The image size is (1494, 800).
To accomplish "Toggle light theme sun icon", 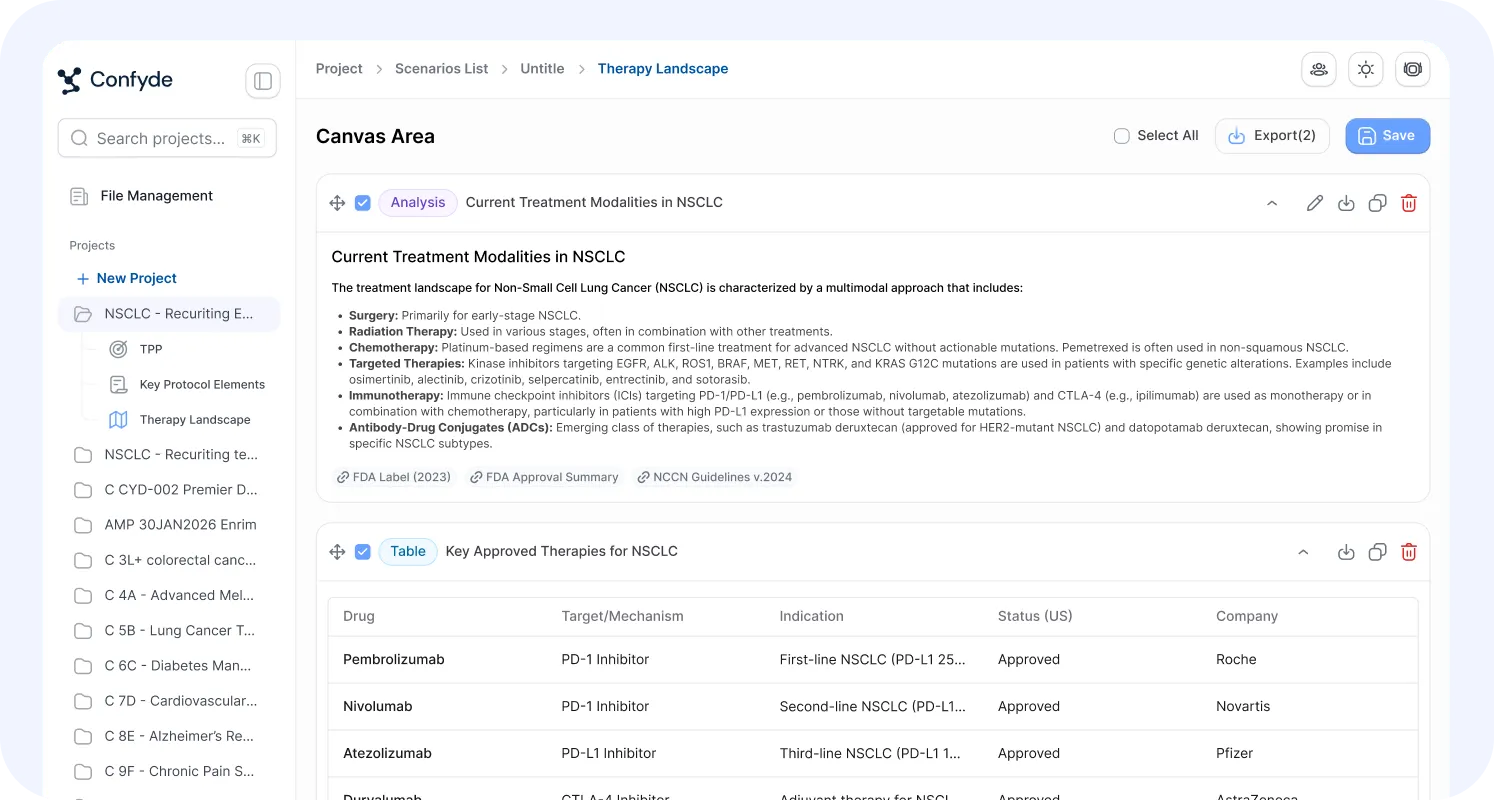I will (x=1366, y=69).
